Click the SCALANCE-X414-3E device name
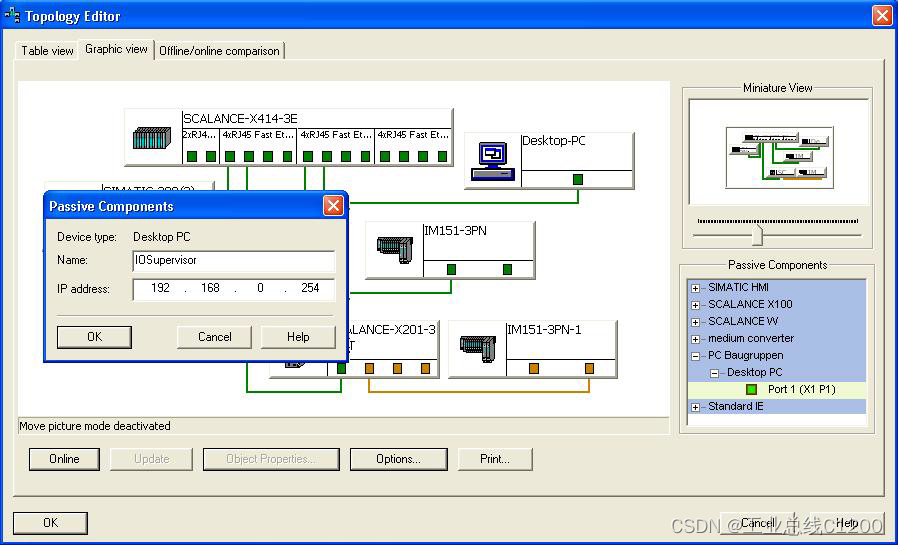This screenshot has height=545, width=898. click(241, 119)
